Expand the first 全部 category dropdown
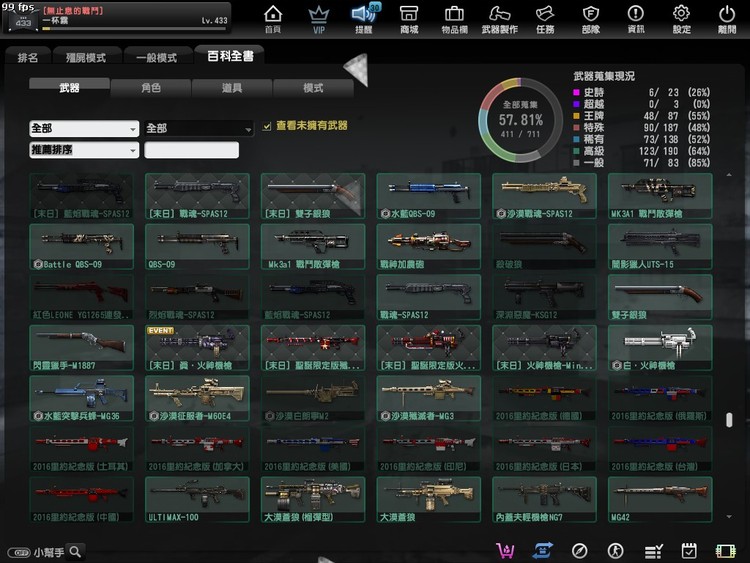The height and width of the screenshot is (563, 750). click(x=84, y=129)
